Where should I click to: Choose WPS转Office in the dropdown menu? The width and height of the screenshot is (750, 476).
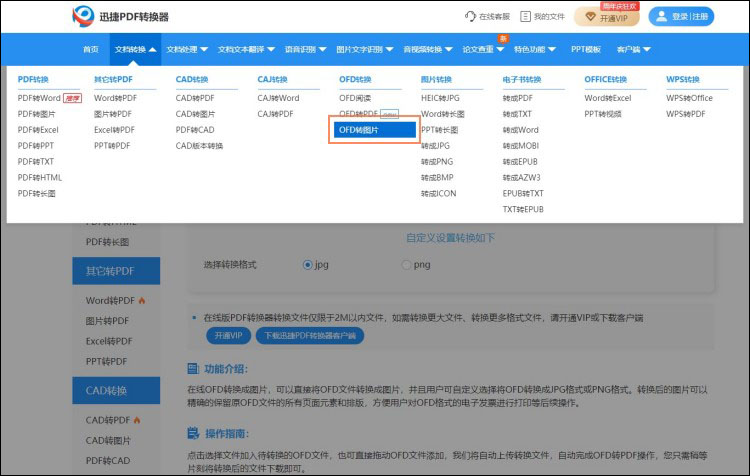point(689,98)
